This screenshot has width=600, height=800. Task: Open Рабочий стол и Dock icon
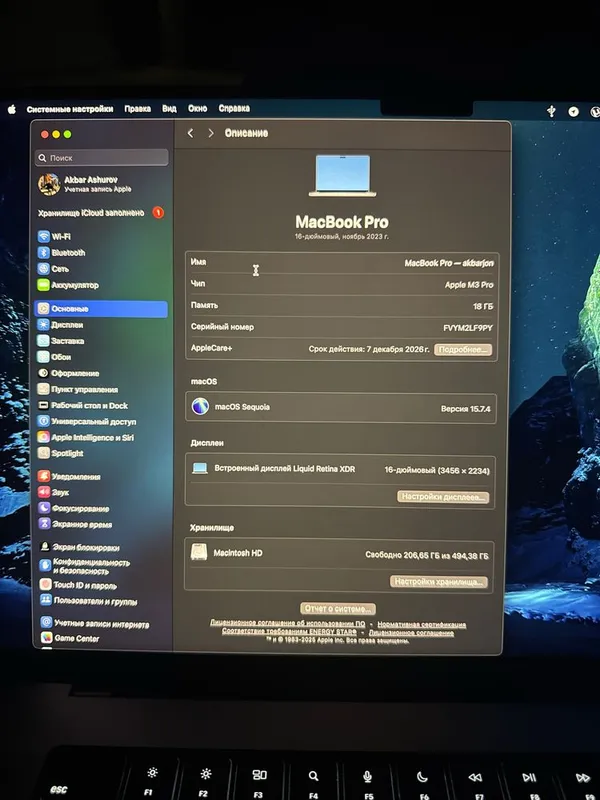click(43, 405)
